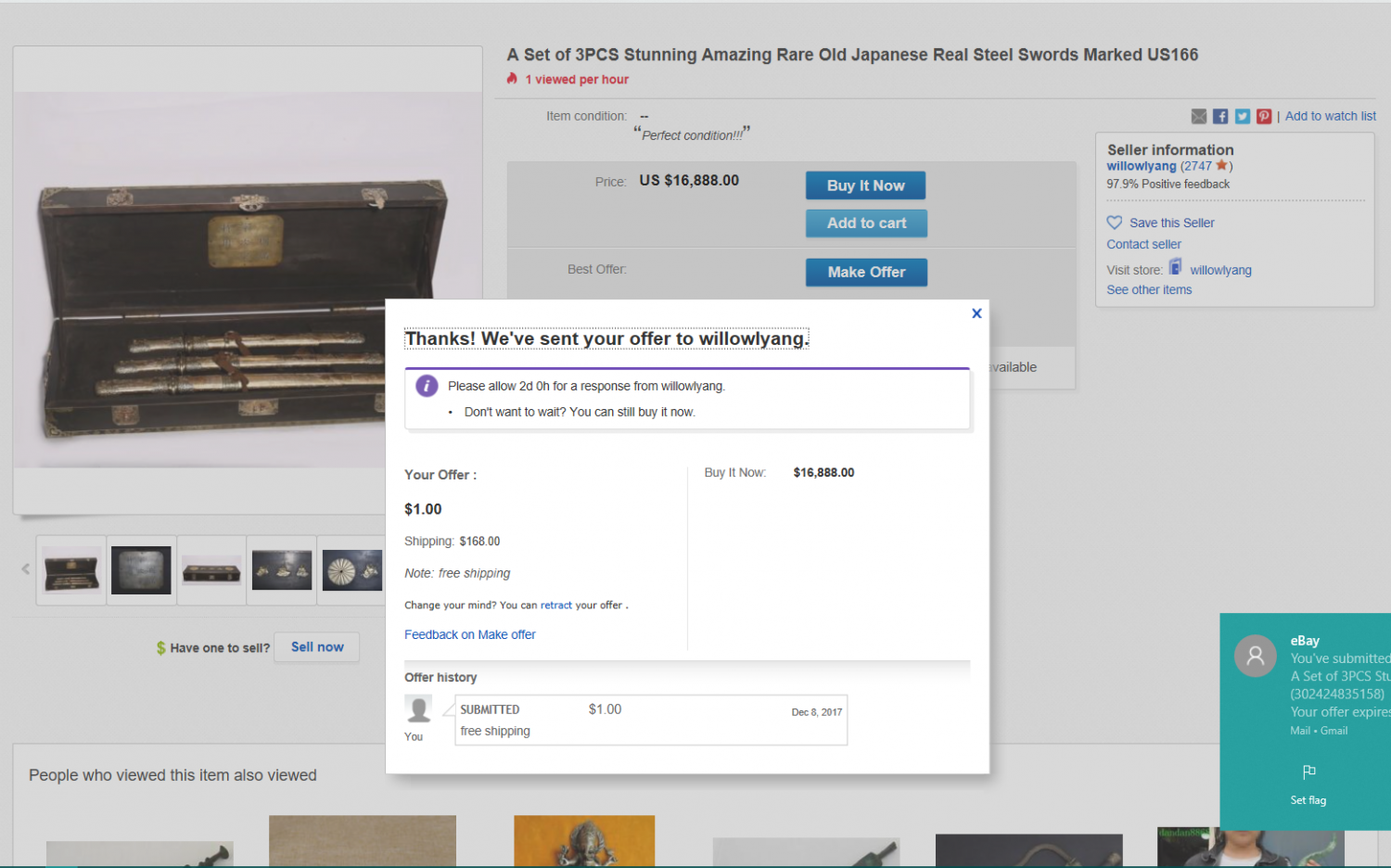Select second thumbnail of engraved plaque
The image size is (1391, 868).
(141, 570)
